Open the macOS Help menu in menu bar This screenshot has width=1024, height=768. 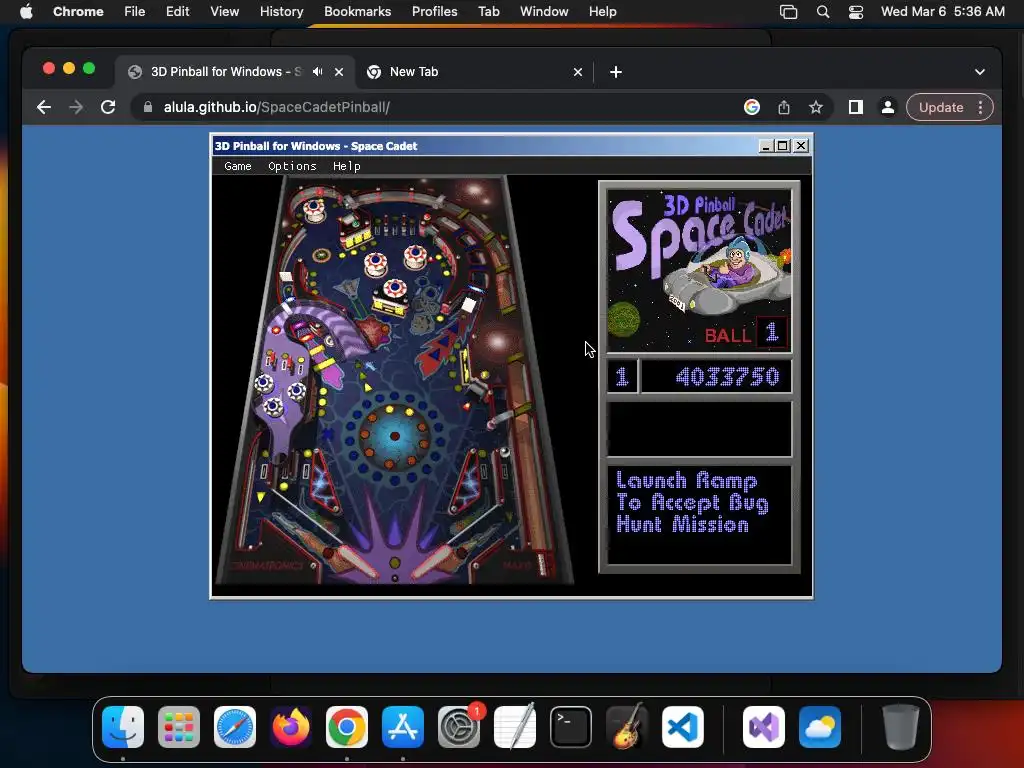click(x=602, y=12)
